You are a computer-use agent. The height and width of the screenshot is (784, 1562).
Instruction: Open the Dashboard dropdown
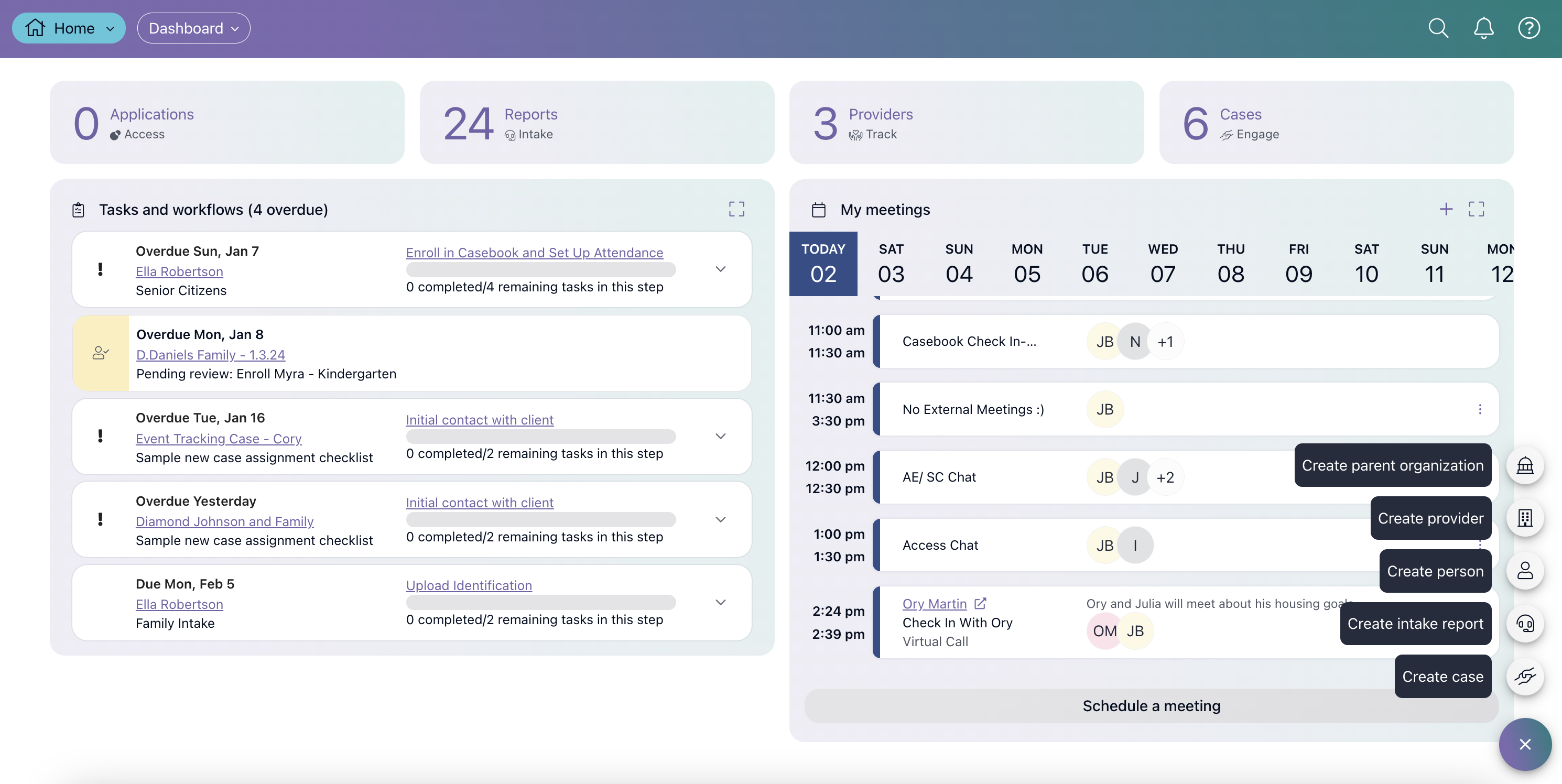(193, 28)
